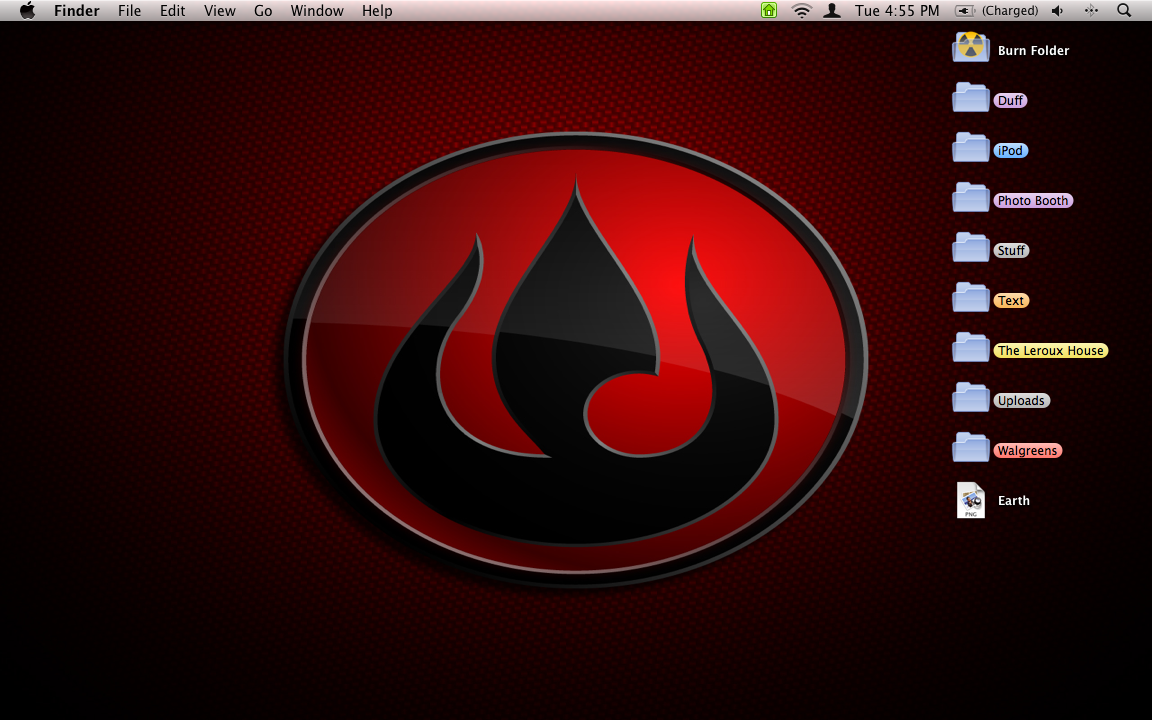Select the Burn Folder icon
Screen dimensions: 1152x720
pyautogui.click(x=971, y=47)
